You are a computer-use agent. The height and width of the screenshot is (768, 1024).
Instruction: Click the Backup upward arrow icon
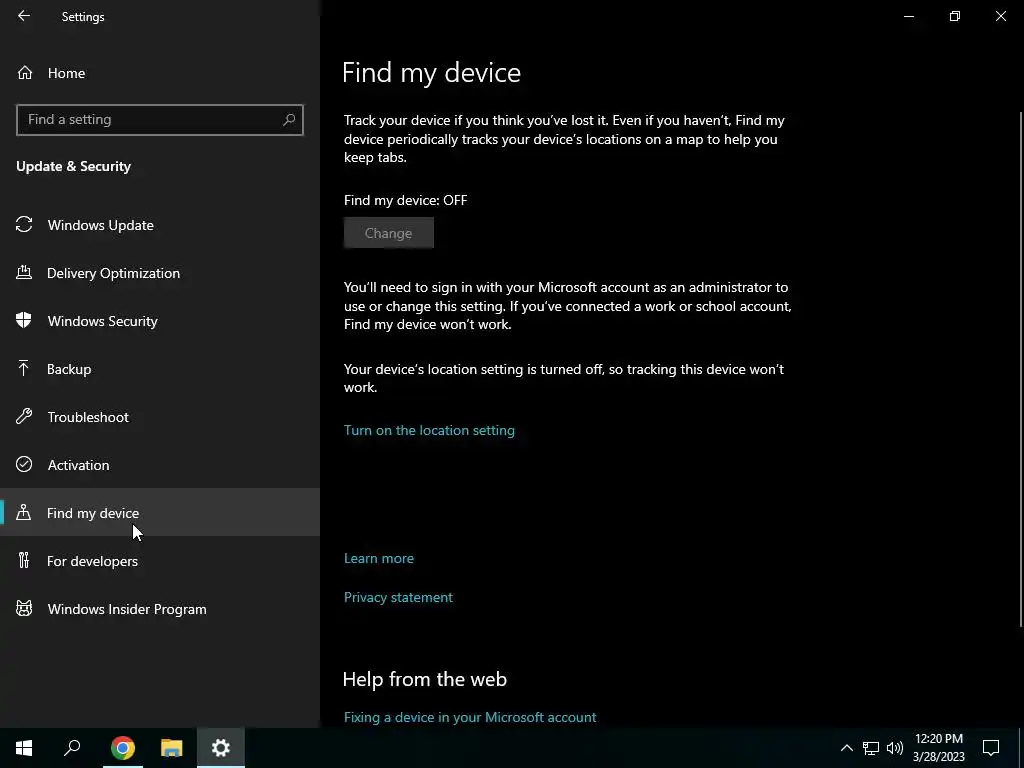click(x=24, y=368)
